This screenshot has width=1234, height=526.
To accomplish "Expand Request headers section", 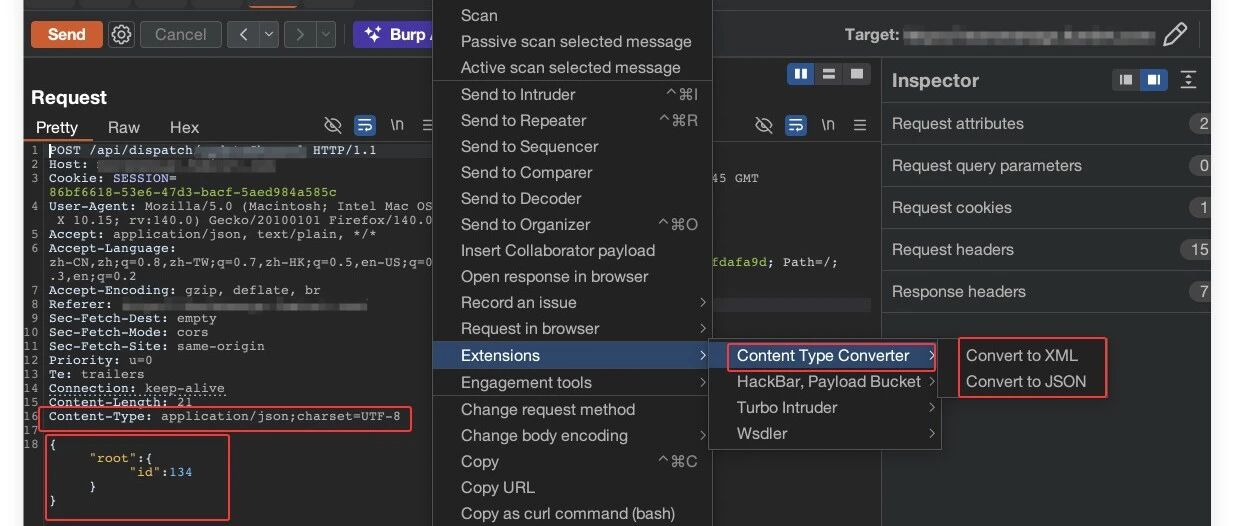I will pos(1047,250).
